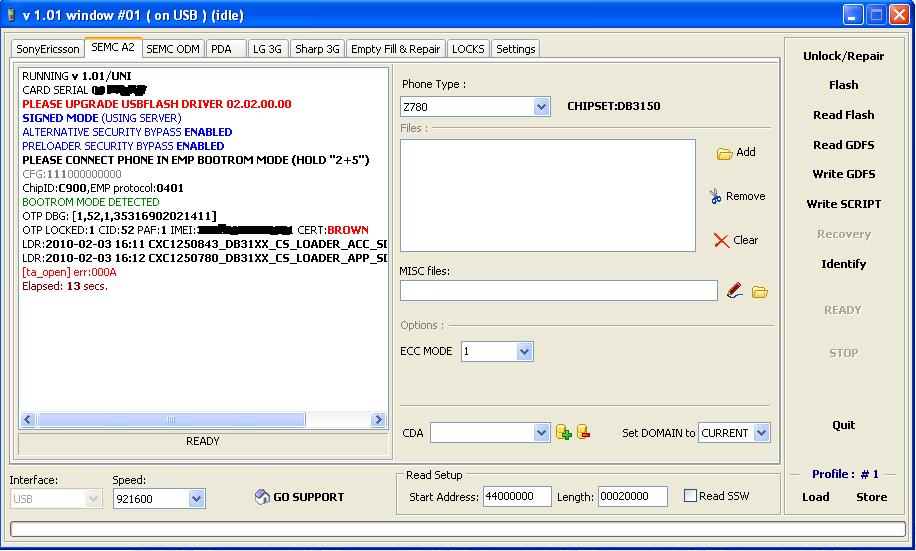The height and width of the screenshot is (551, 916).
Task: Click the Add files folder icon
Action: 724,154
